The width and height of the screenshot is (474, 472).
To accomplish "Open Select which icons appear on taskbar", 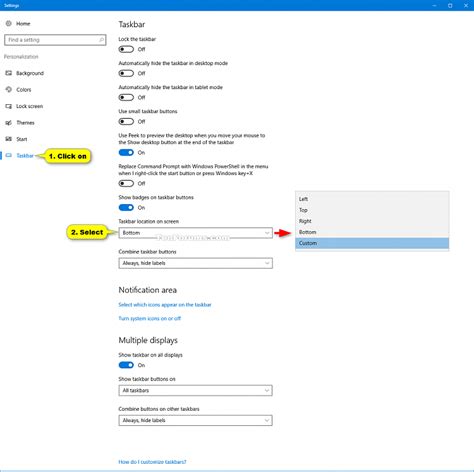I will (165, 305).
